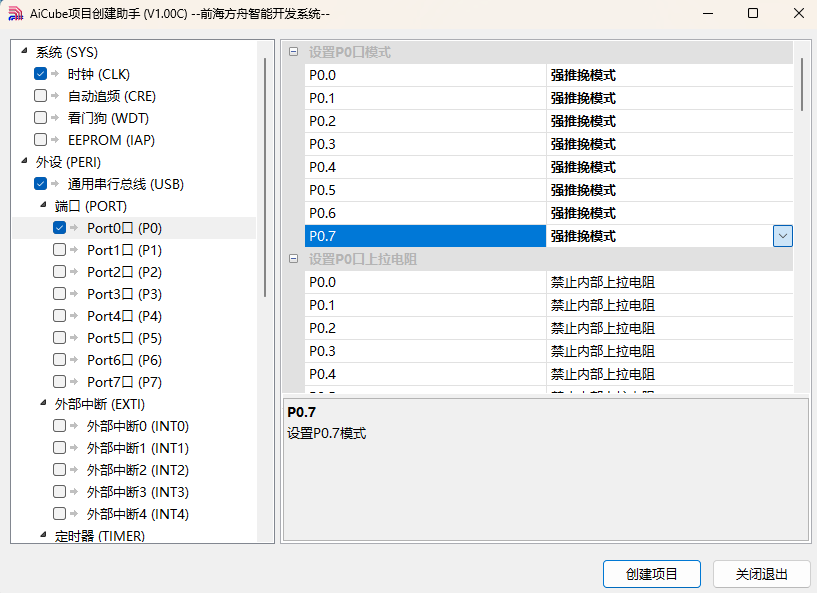The width and height of the screenshot is (817, 593).
Task: Click the arrow icon next to 看门狗 (WDT)
Action: click(x=55, y=118)
